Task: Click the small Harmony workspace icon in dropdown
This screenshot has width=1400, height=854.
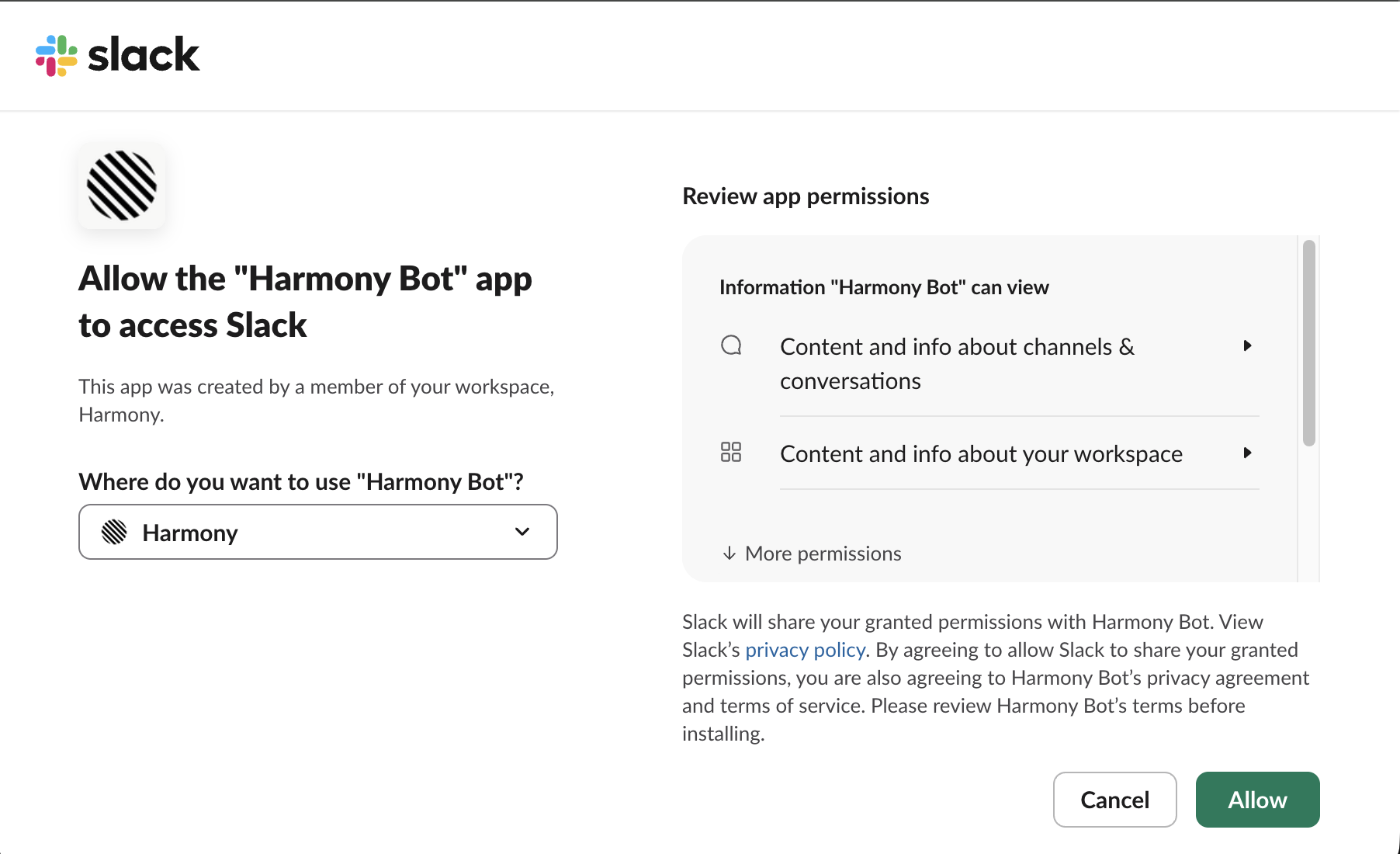Action: click(x=114, y=533)
